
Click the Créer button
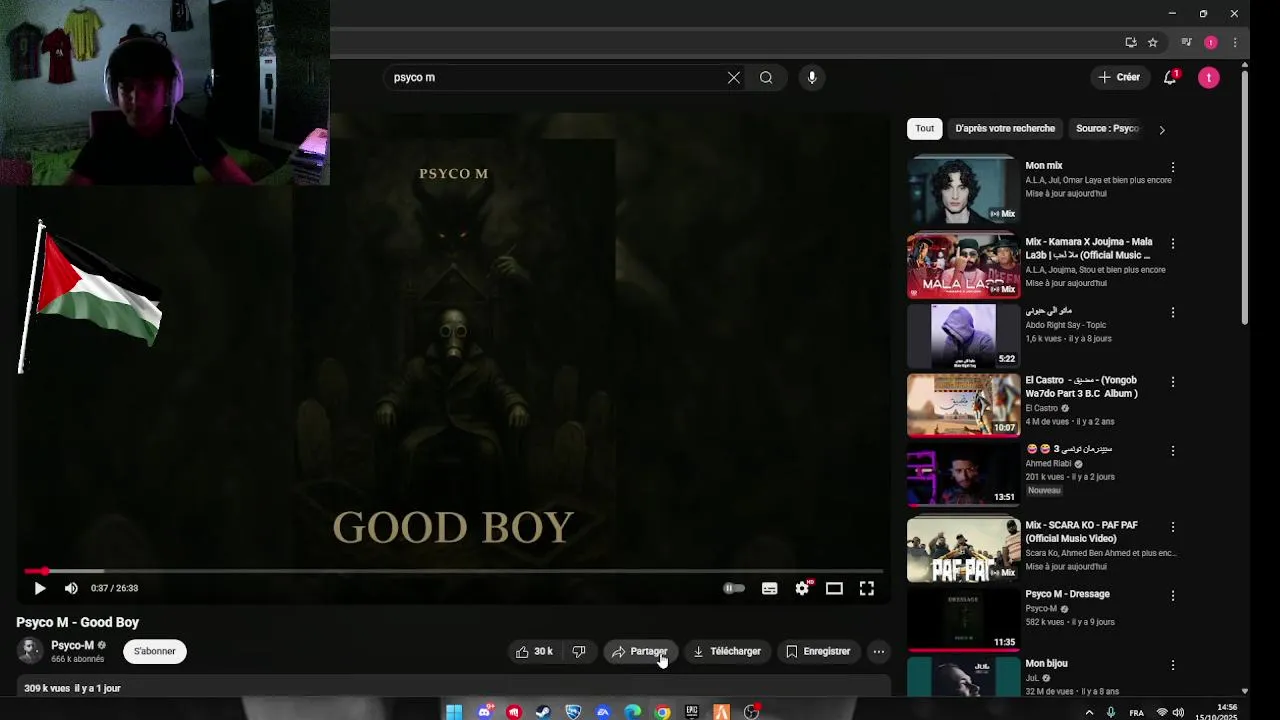[1119, 77]
